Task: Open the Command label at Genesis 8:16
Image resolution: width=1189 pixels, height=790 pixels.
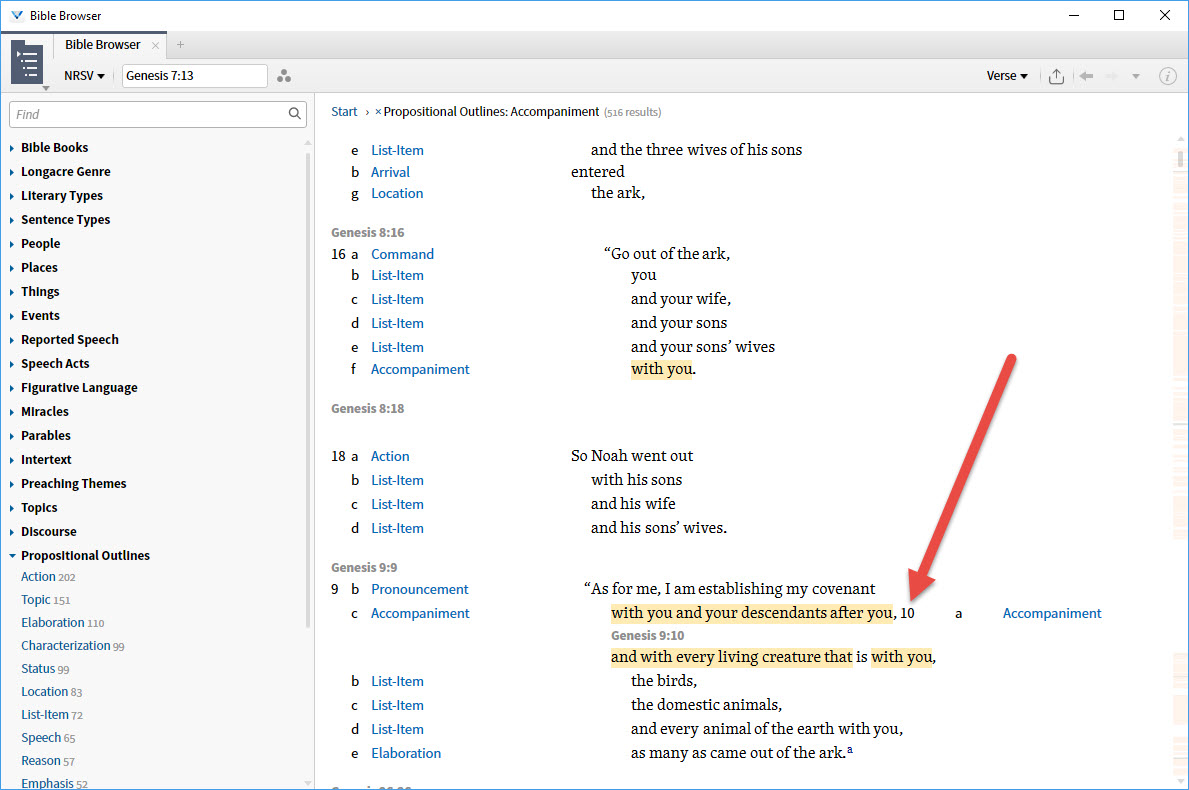Action: (x=402, y=254)
